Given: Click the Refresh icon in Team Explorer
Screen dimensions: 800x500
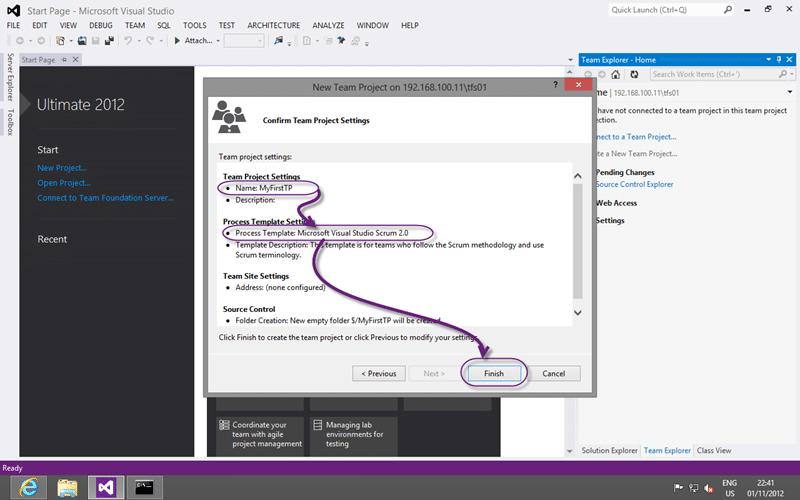Looking at the screenshot, I should point(634,74).
